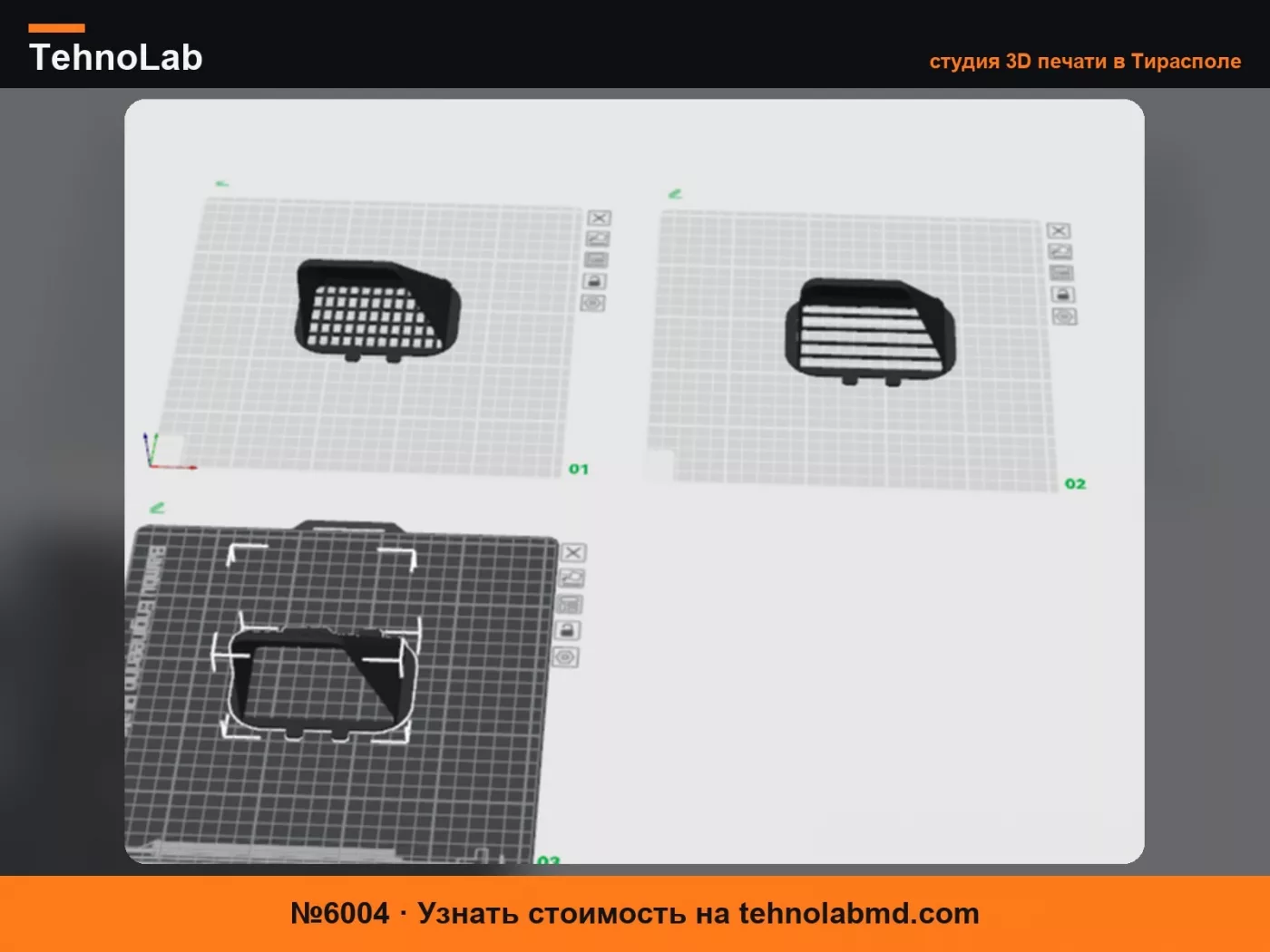Click the 'студия 3D печати в Тирасполе' tagline
Image resolution: width=1270 pixels, height=952 pixels.
coord(1085,61)
